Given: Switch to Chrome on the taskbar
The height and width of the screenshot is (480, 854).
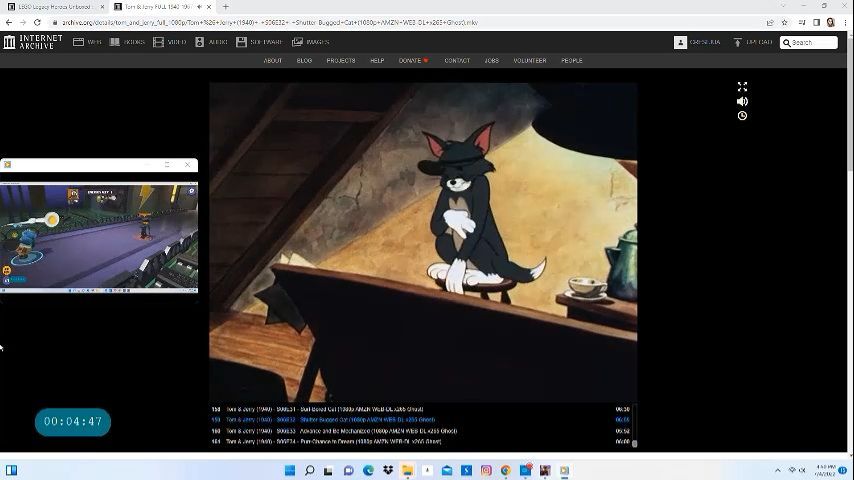Looking at the screenshot, I should (x=505, y=470).
